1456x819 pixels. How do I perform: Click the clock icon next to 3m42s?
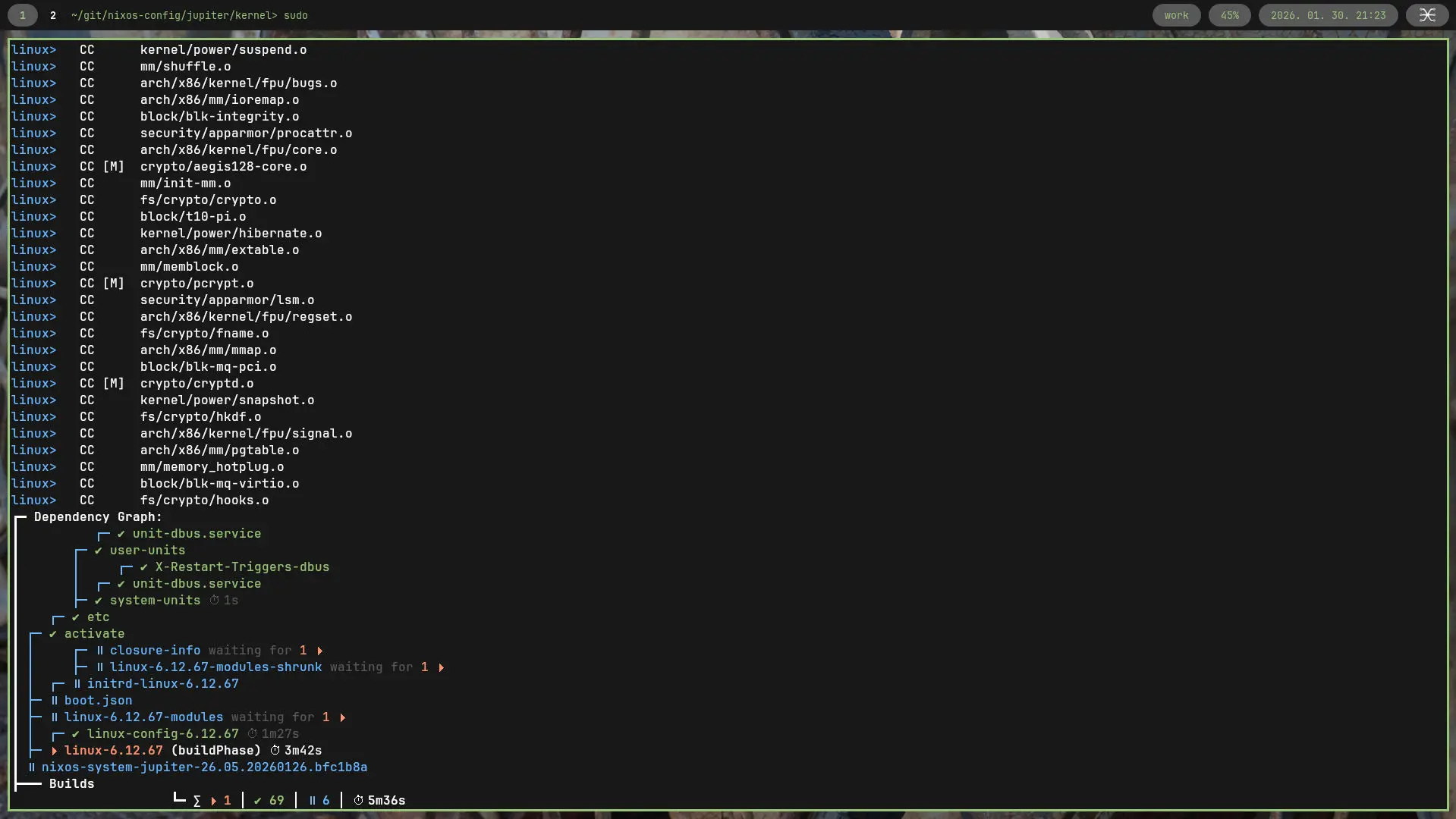tap(275, 751)
